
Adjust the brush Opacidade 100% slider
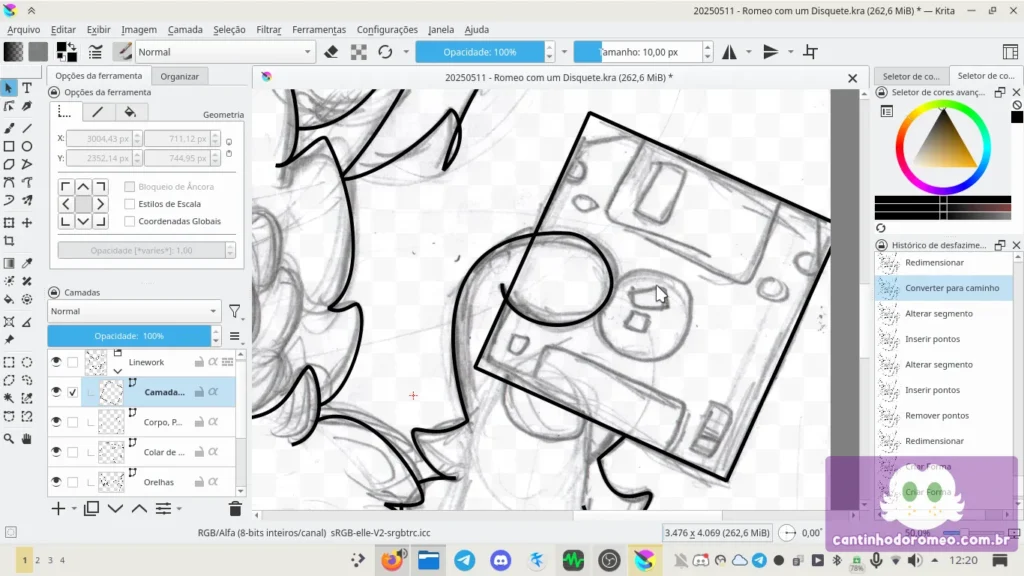480,52
